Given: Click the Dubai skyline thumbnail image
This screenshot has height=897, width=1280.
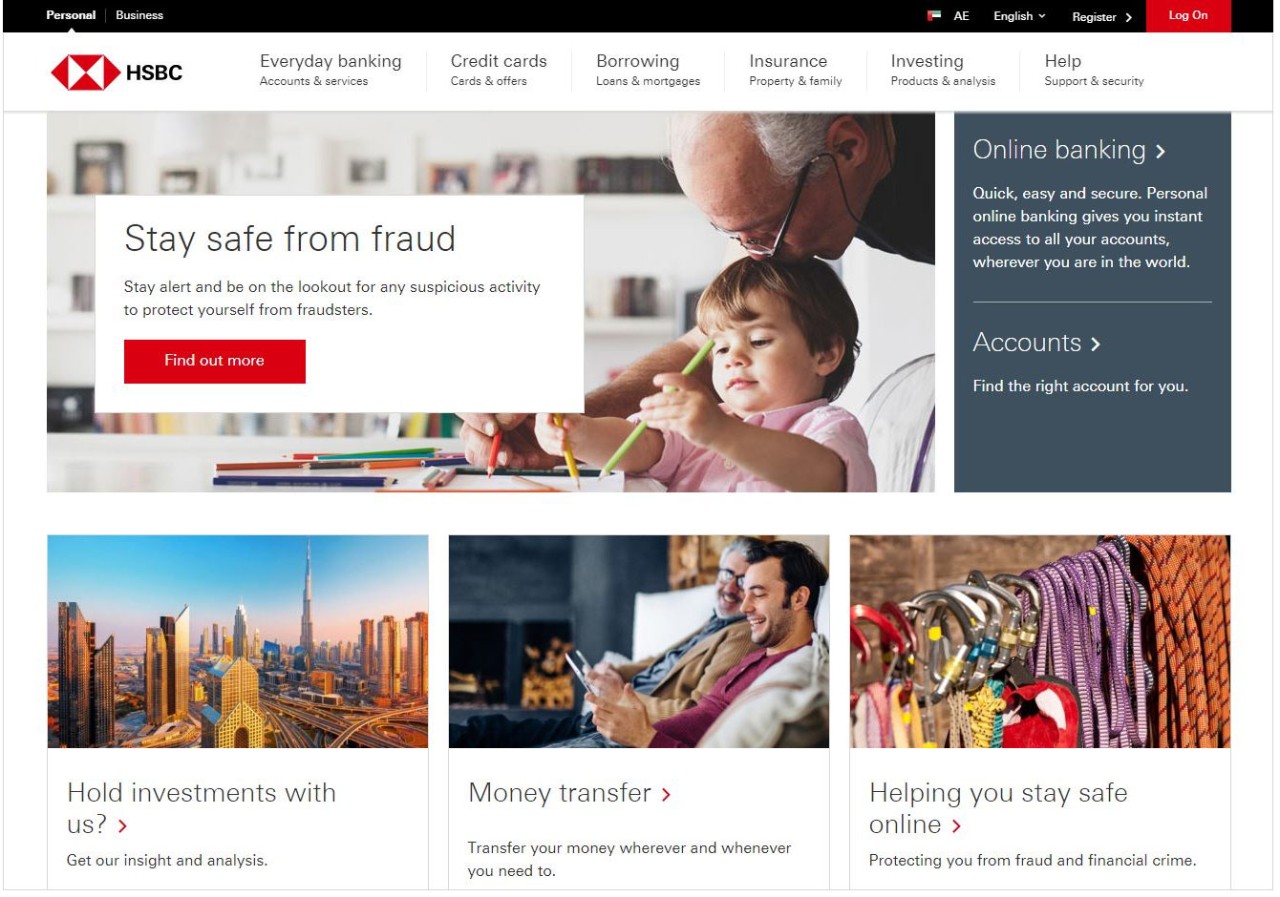Looking at the screenshot, I should click(x=238, y=641).
